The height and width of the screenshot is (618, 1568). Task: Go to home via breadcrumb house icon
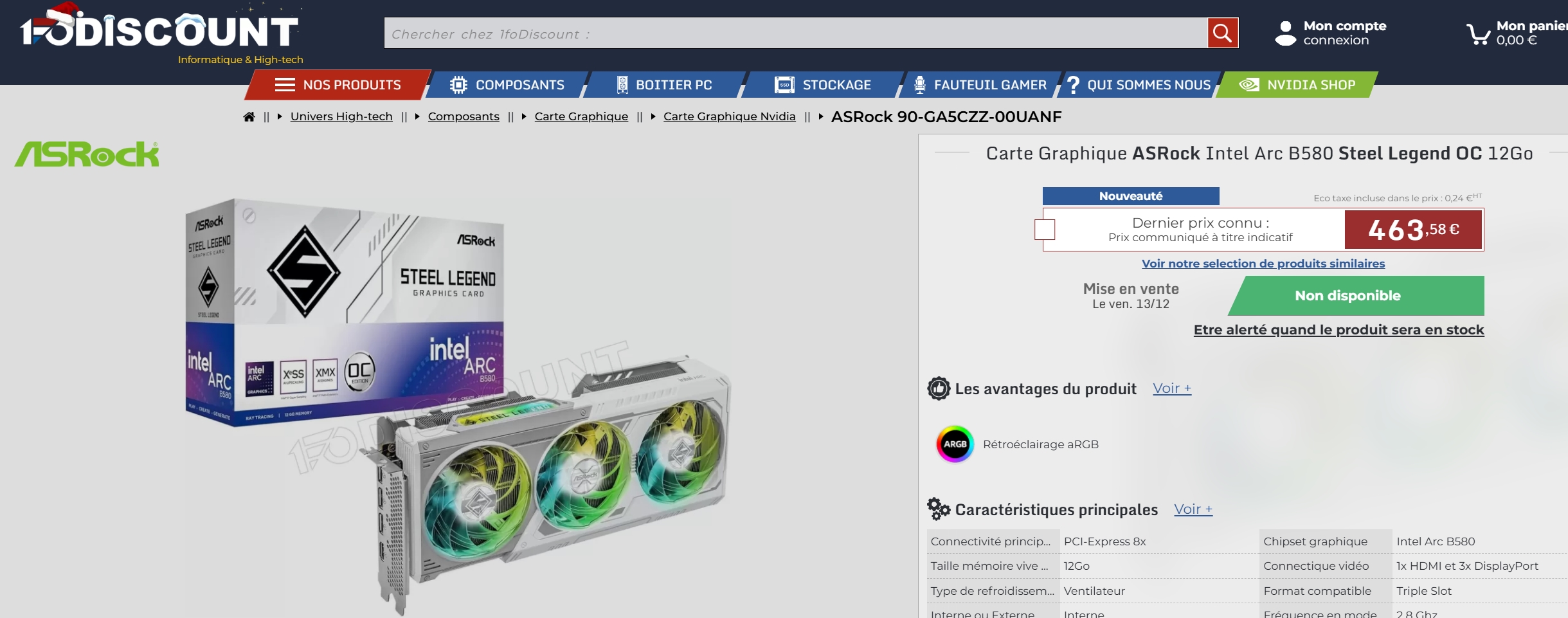(x=249, y=116)
